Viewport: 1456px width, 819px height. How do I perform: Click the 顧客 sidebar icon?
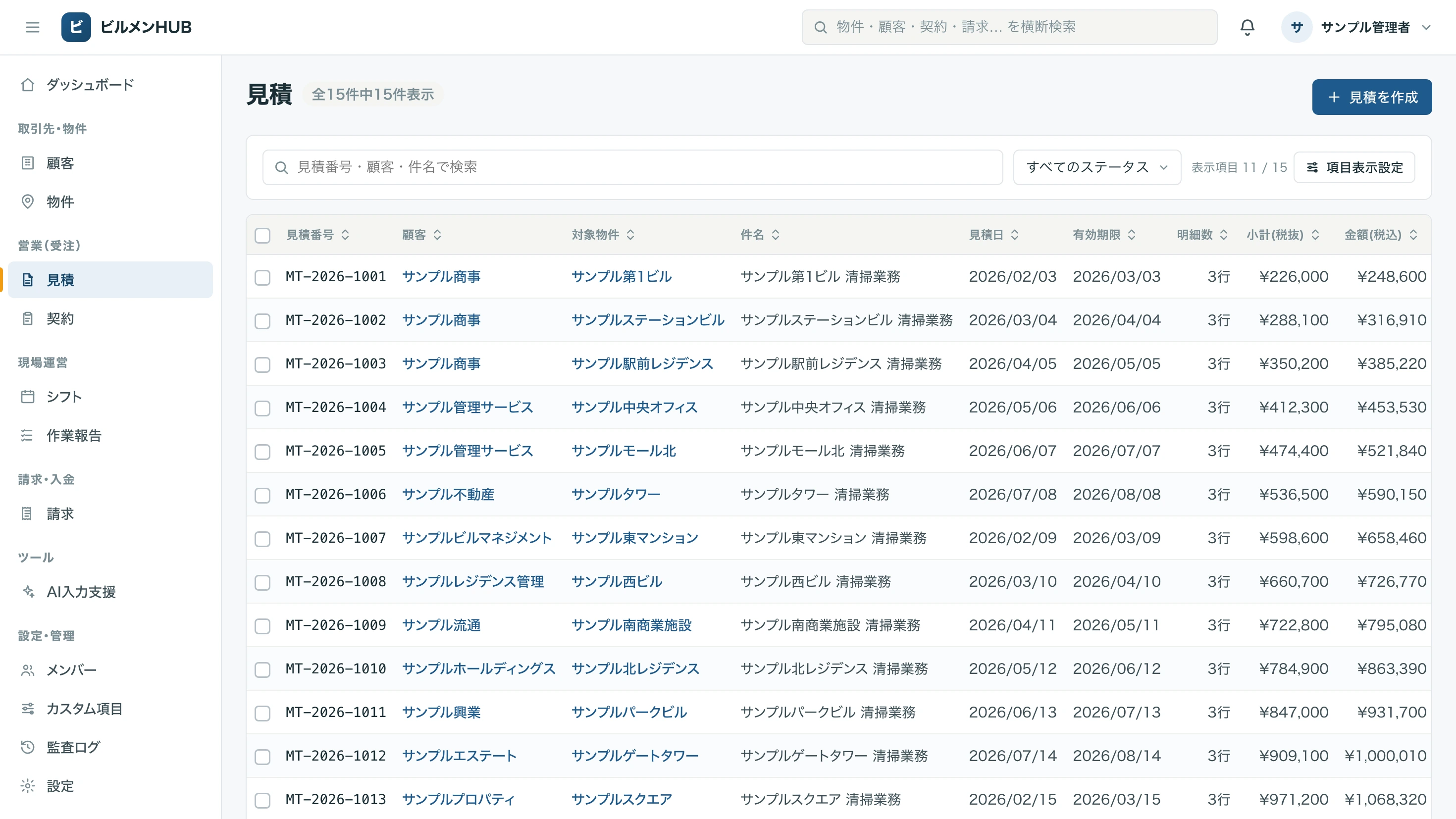pos(28,163)
